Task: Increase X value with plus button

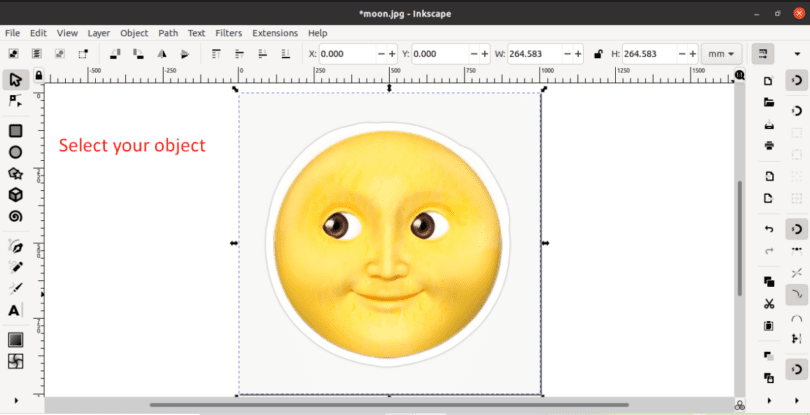Action: point(392,54)
